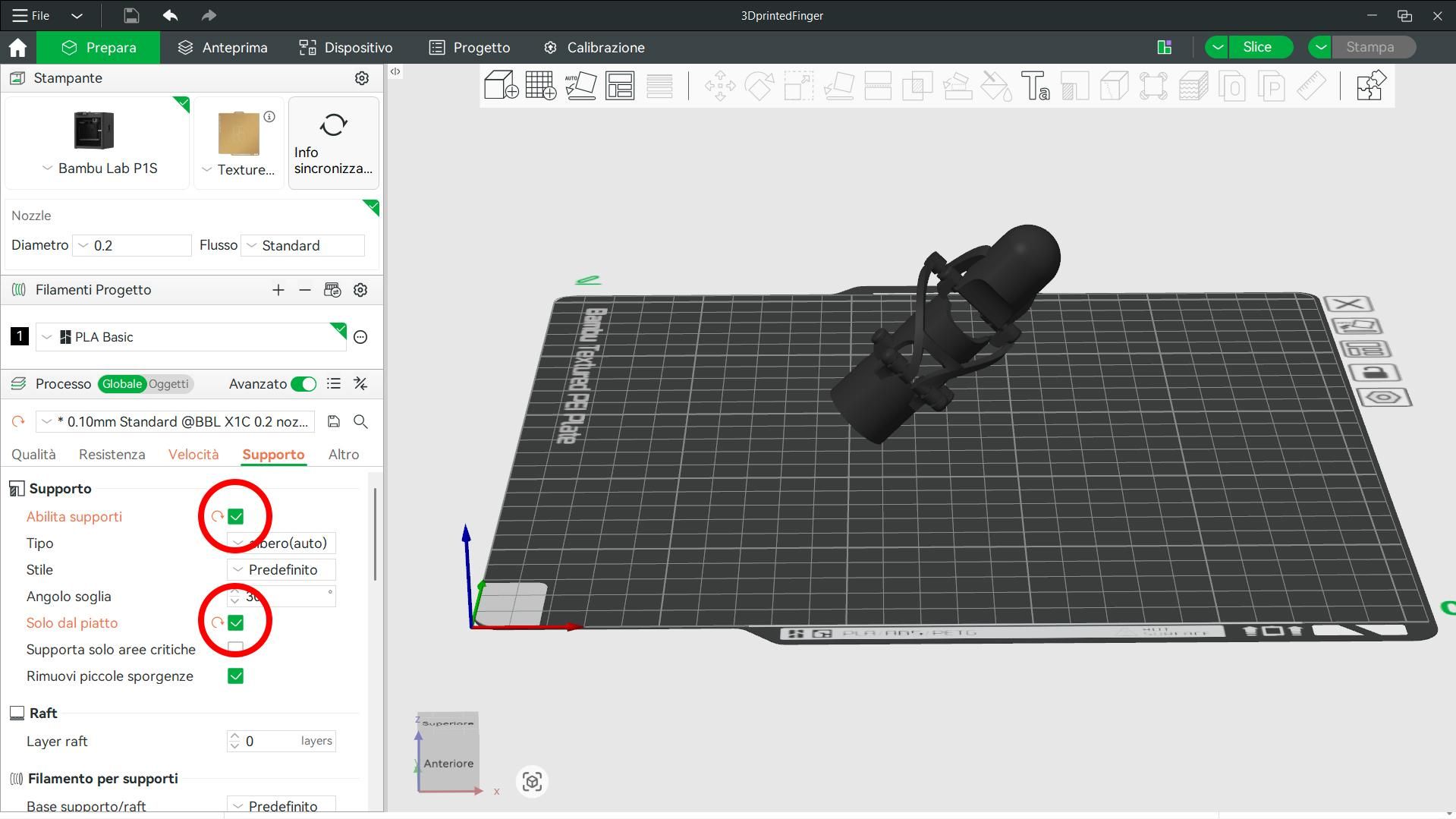Click the Angolo soglia value field
The width and height of the screenshot is (1456, 819).
[281, 597]
